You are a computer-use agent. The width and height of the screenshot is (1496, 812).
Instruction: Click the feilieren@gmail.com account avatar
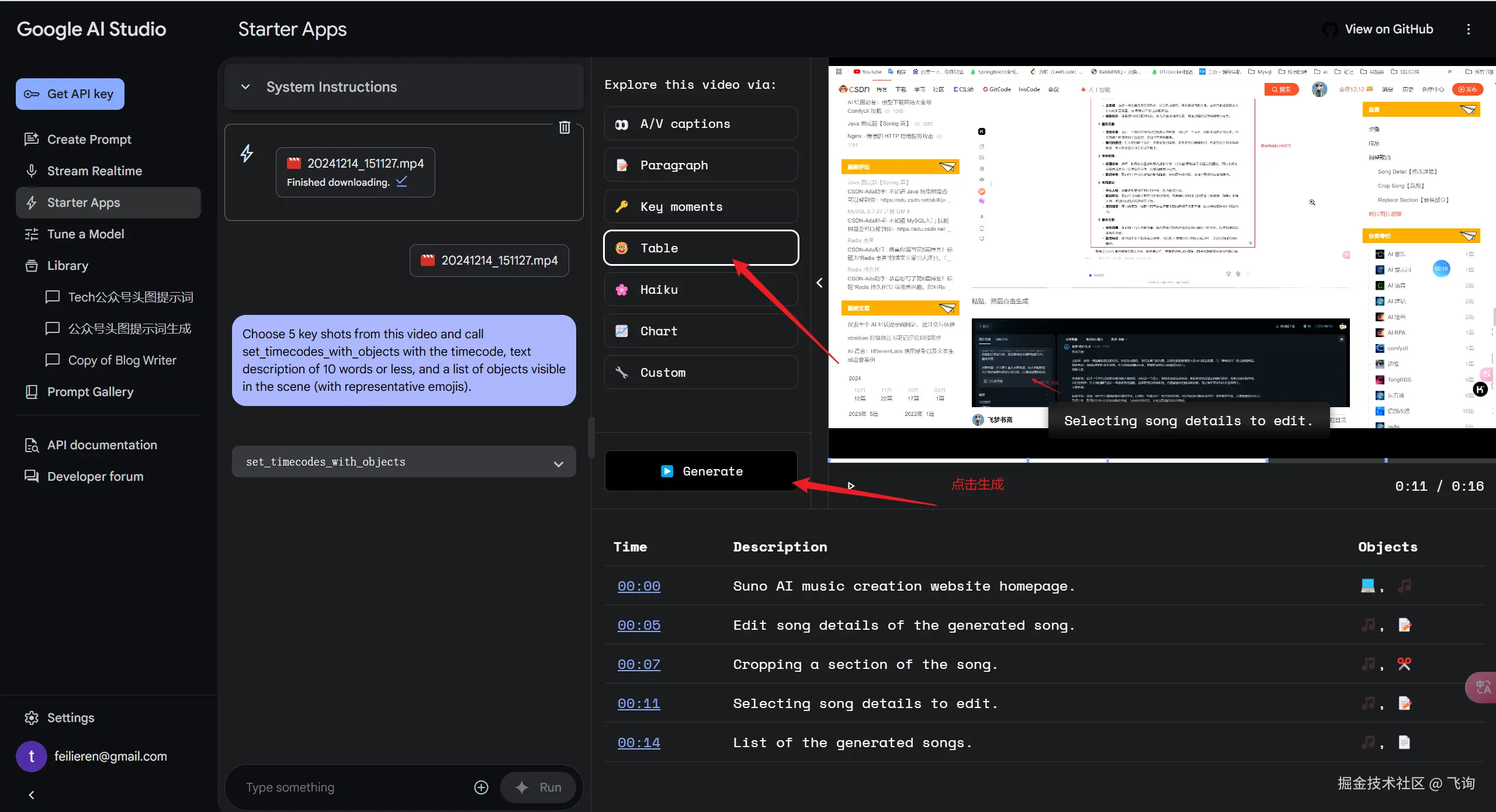coord(32,757)
